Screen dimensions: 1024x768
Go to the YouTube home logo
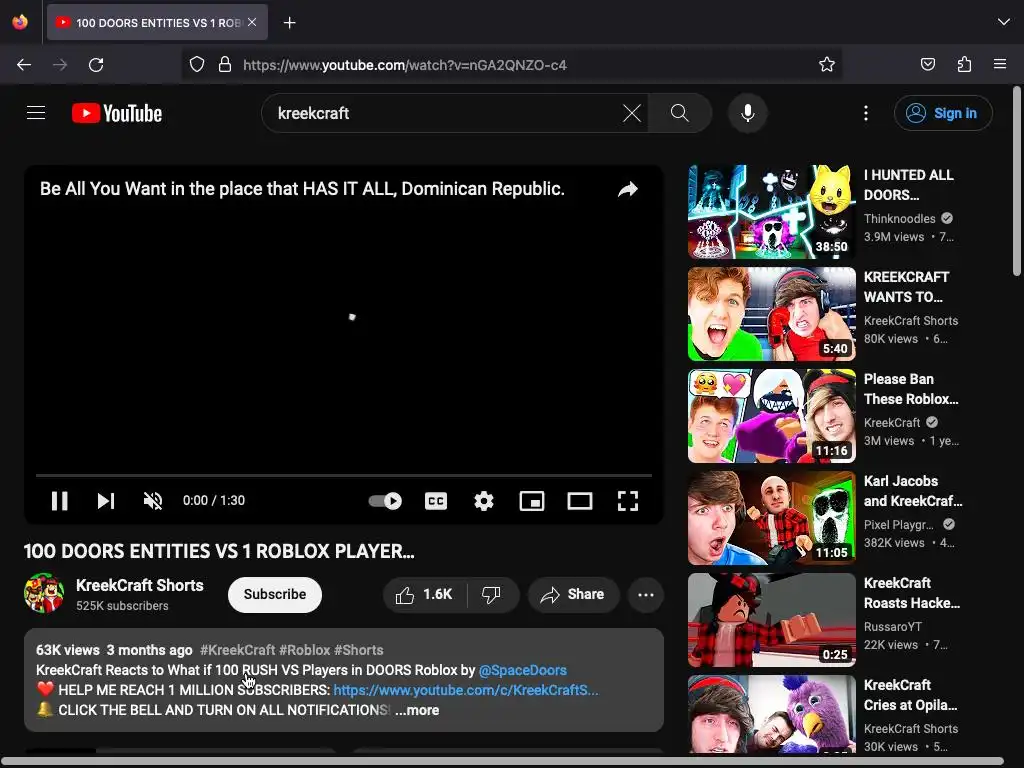(x=117, y=113)
